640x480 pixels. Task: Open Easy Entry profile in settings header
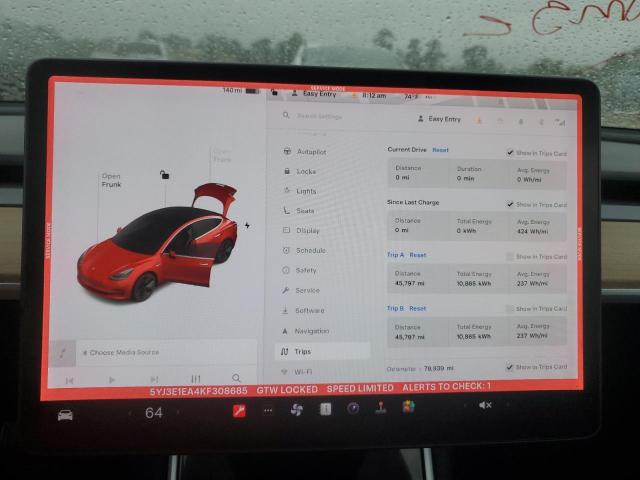[439, 119]
